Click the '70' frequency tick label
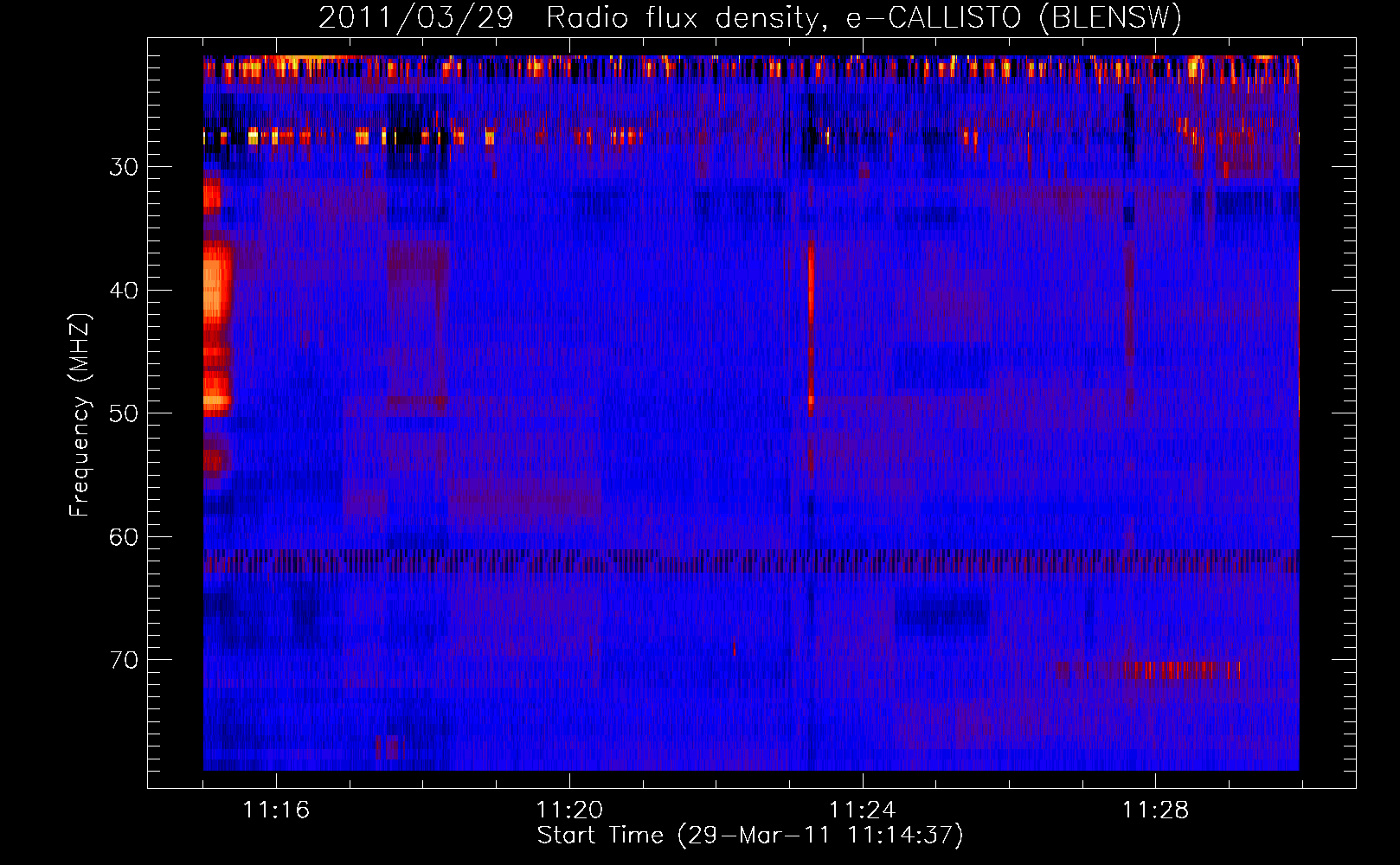This screenshot has height=865, width=1400. tap(124, 660)
